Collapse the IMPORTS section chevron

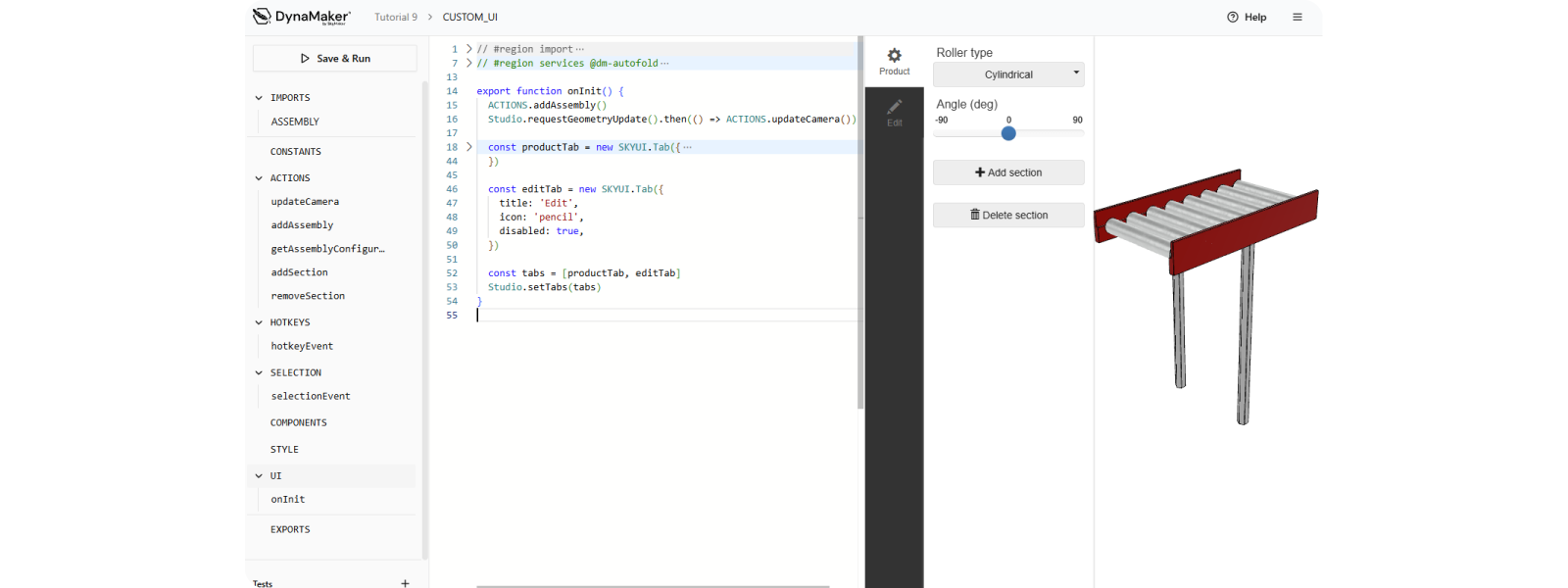[259, 98]
